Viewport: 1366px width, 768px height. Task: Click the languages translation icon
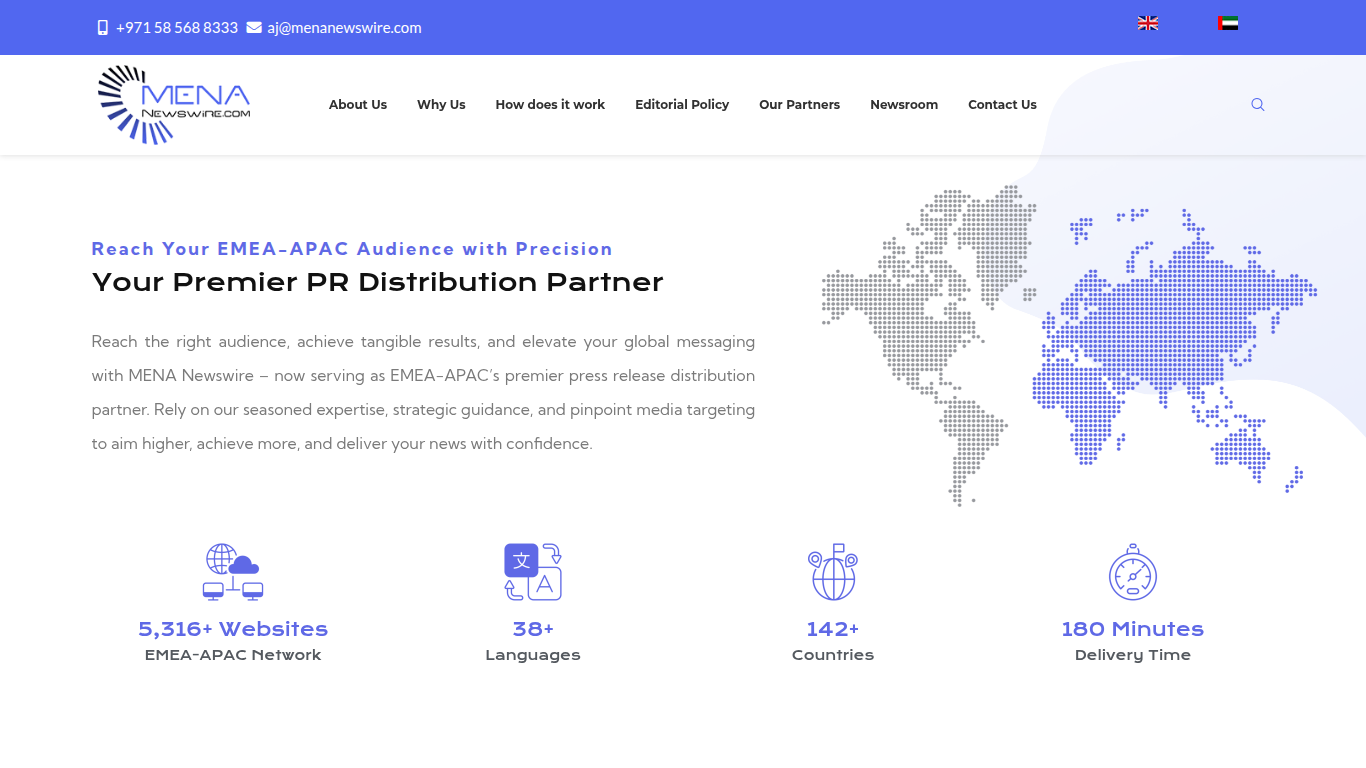533,572
